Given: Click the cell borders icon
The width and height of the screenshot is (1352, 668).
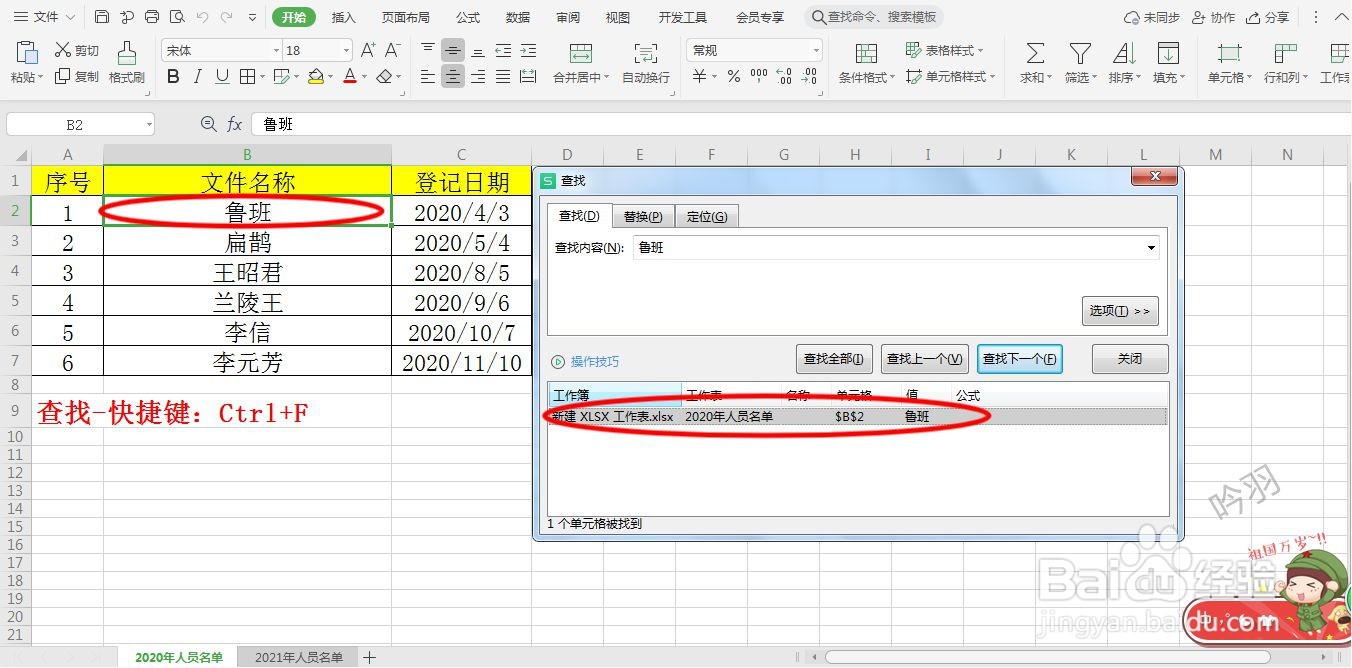Looking at the screenshot, I should tap(246, 76).
